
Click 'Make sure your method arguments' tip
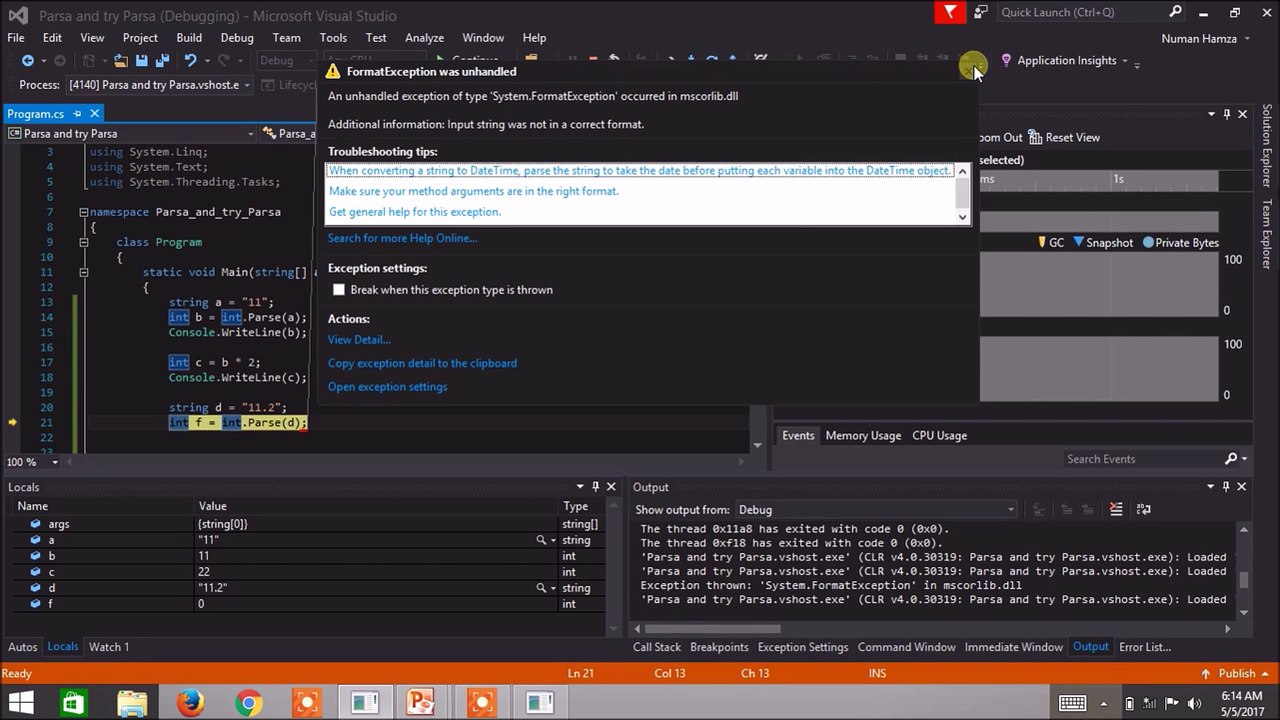474,191
